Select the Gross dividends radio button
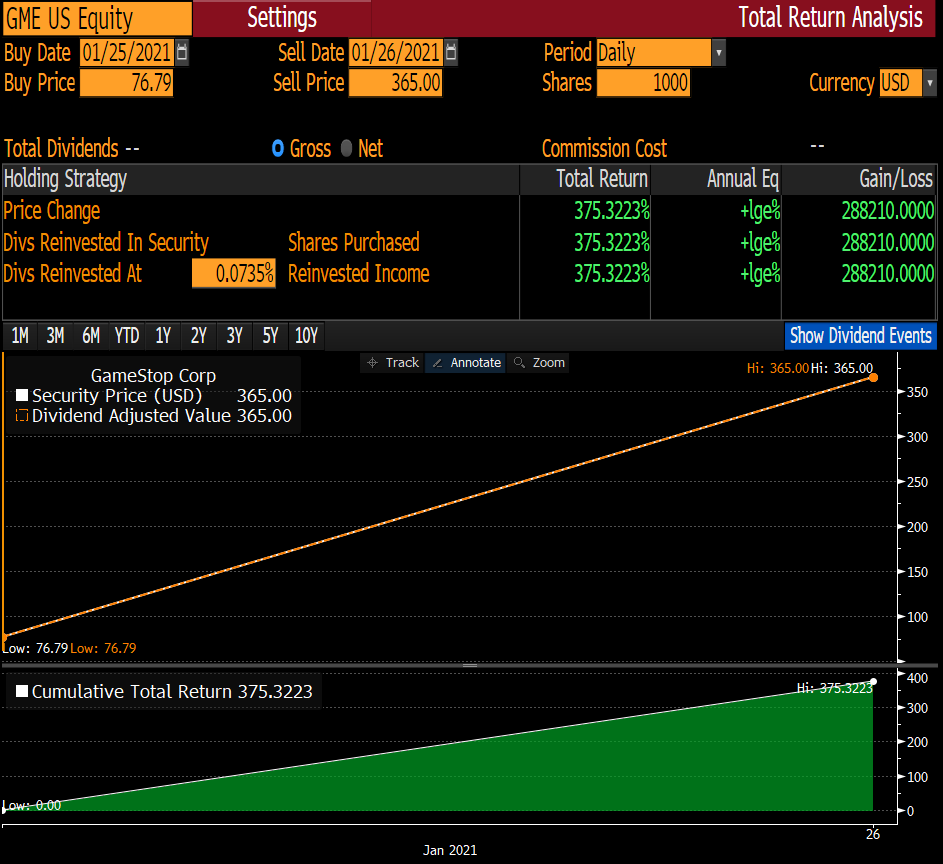This screenshot has height=864, width=943. click(277, 148)
